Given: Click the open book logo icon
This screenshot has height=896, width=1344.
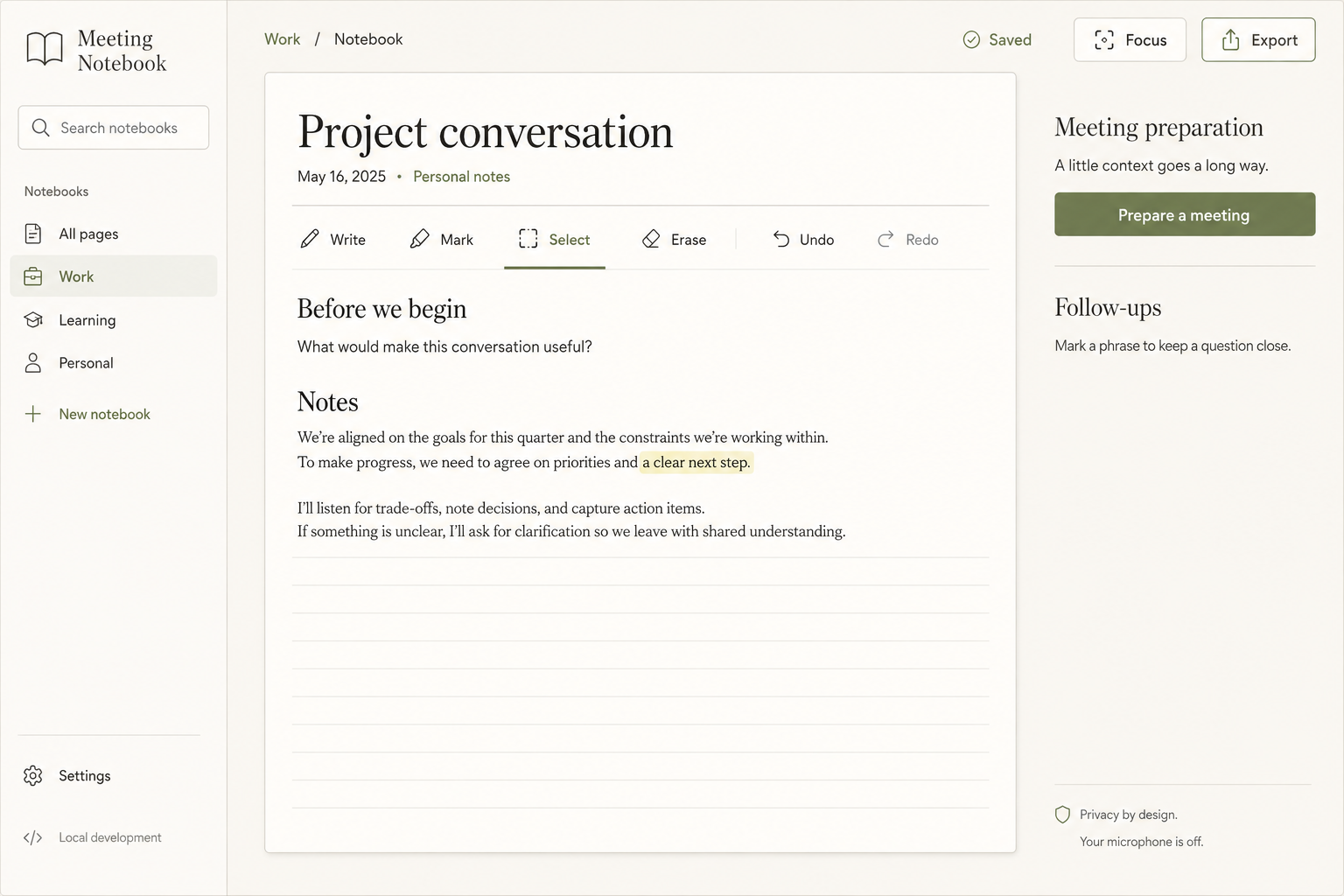Looking at the screenshot, I should coord(45,48).
